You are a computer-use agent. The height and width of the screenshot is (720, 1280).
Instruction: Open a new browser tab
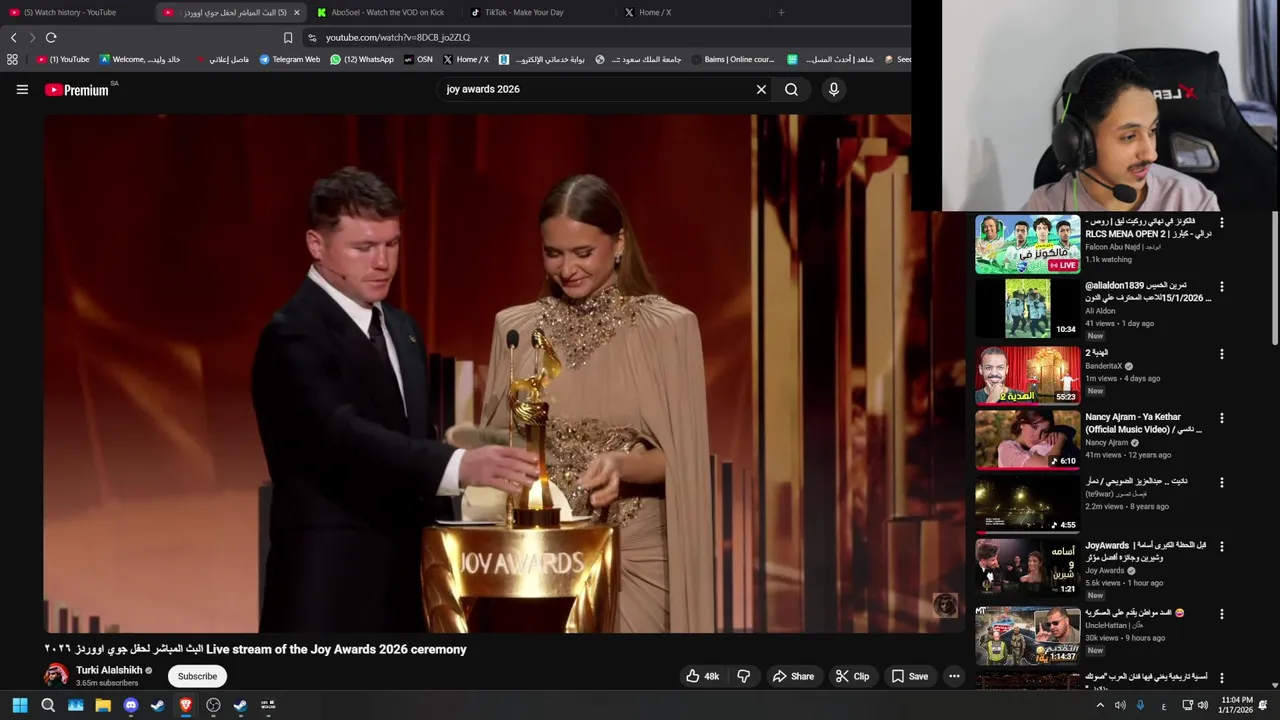[x=781, y=12]
